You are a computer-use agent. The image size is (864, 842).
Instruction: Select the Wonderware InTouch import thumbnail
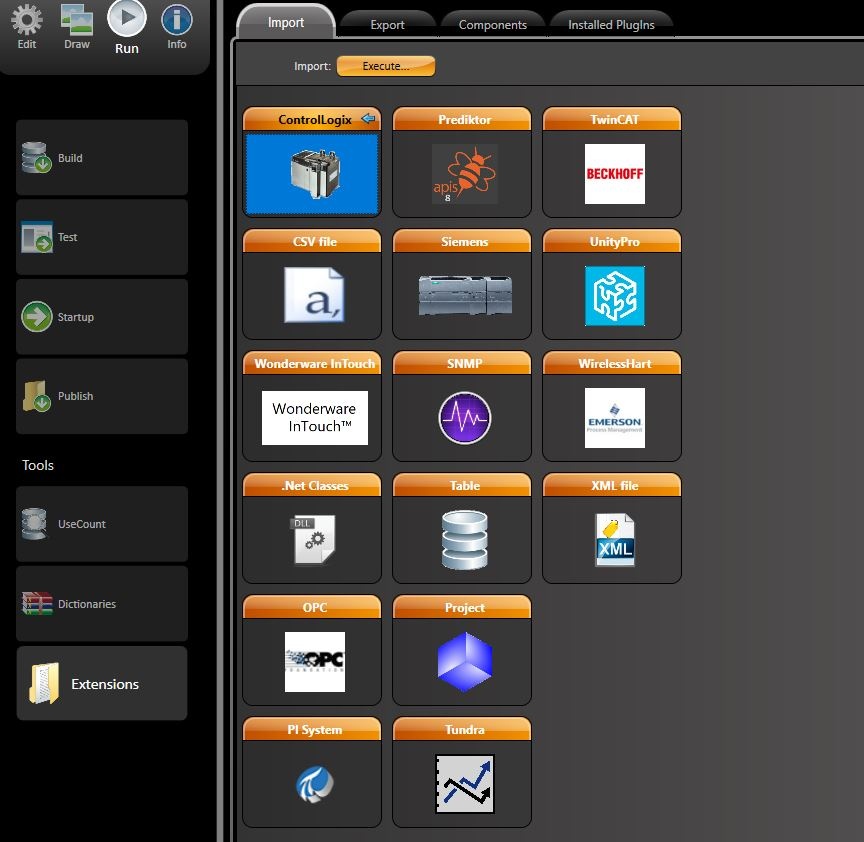point(314,418)
